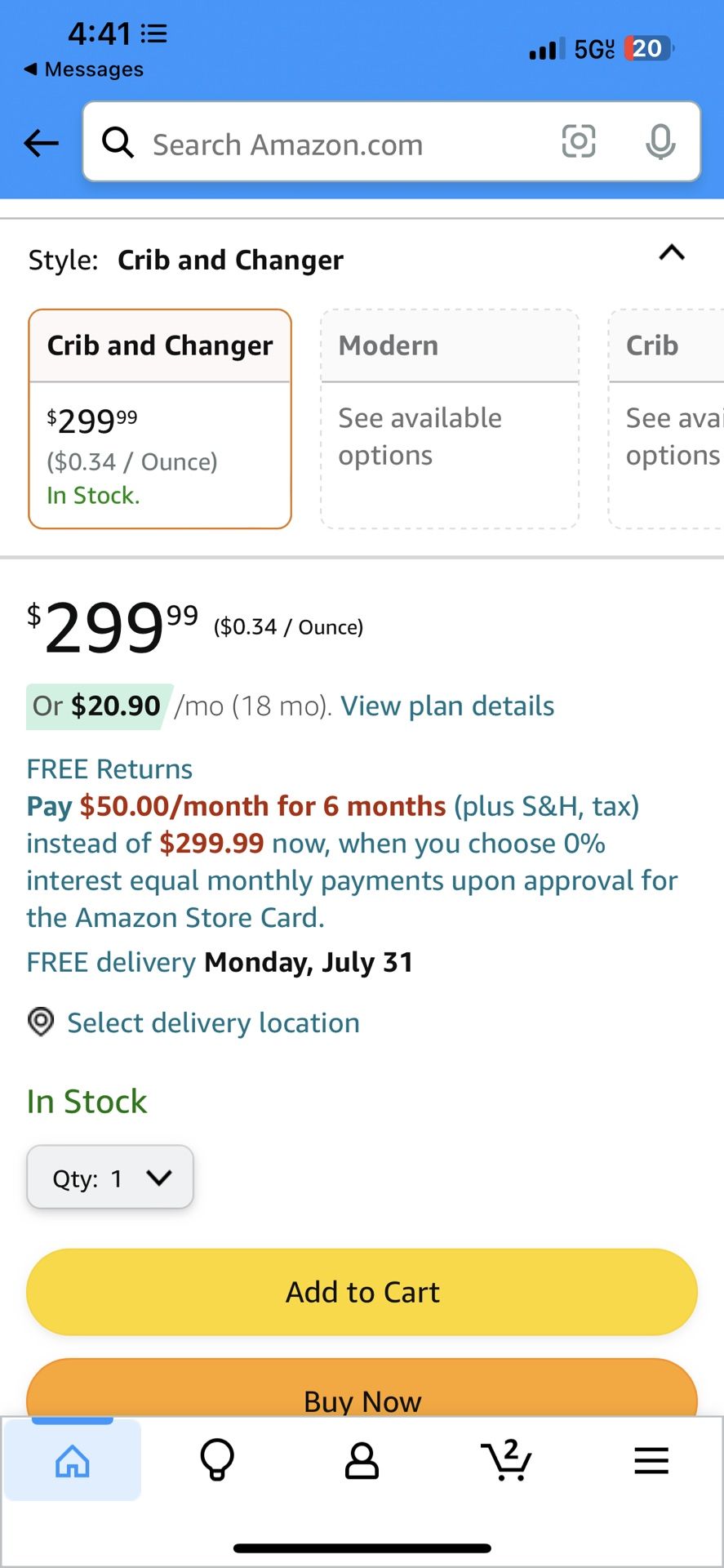This screenshot has width=724, height=1568.
Task: Select the Crib and Changer style option
Action: click(x=160, y=418)
